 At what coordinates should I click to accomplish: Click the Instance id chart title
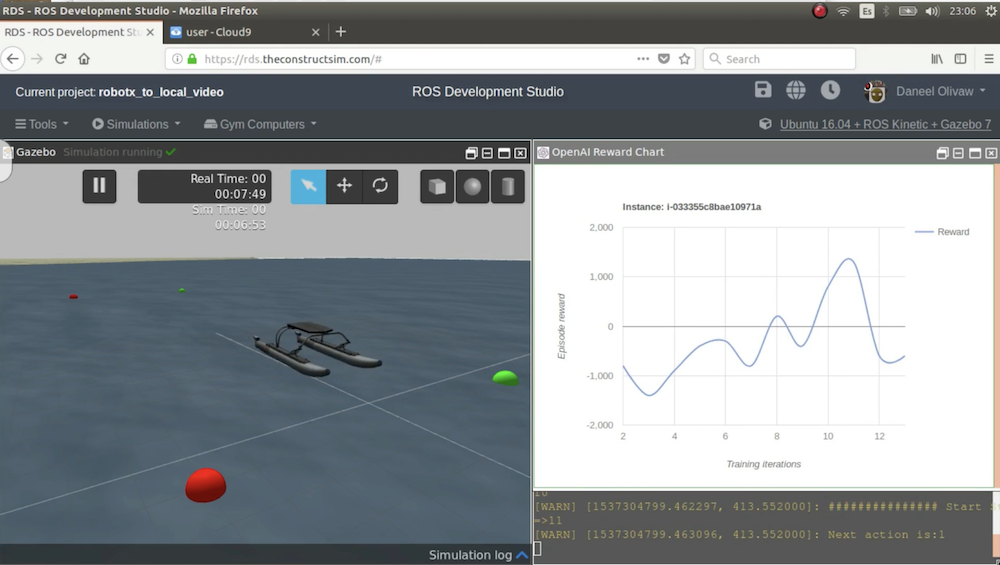pyautogui.click(x=691, y=207)
